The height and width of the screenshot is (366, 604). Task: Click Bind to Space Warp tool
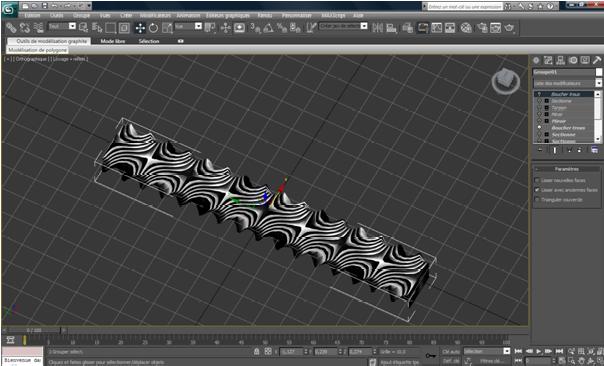(x=38, y=27)
